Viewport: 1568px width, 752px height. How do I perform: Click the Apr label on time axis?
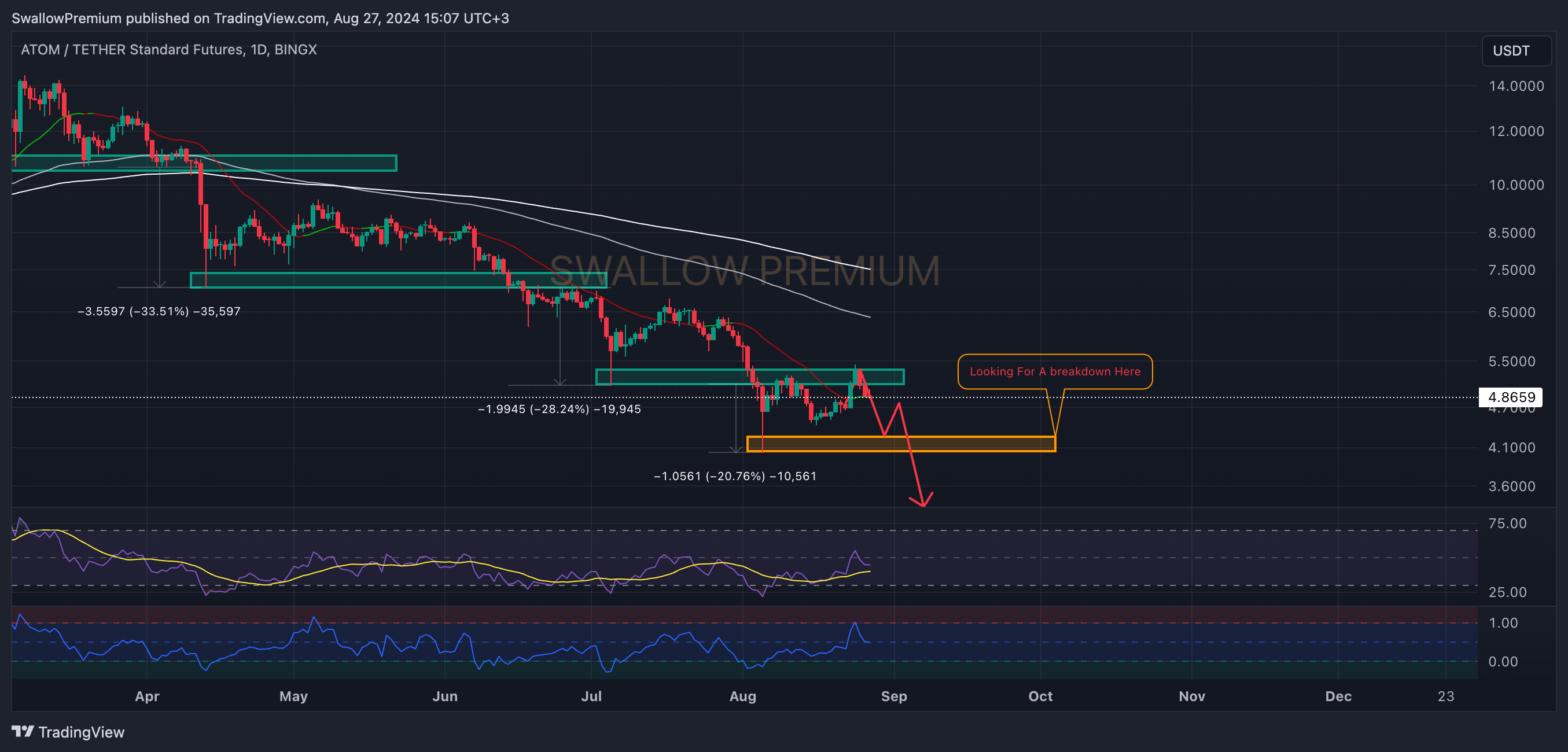(147, 696)
